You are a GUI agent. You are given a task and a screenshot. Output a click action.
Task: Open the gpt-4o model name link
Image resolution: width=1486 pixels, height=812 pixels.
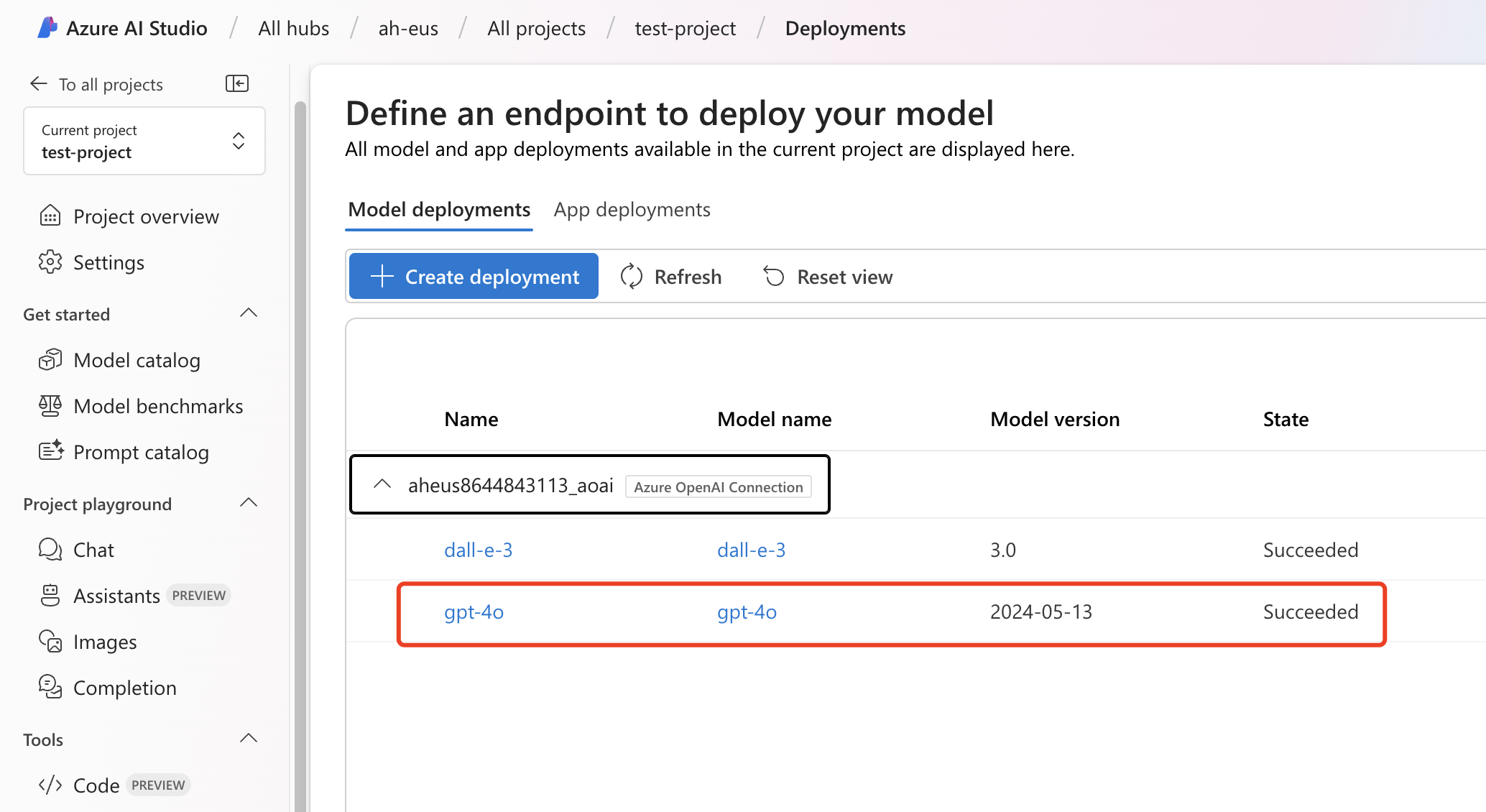tap(747, 612)
